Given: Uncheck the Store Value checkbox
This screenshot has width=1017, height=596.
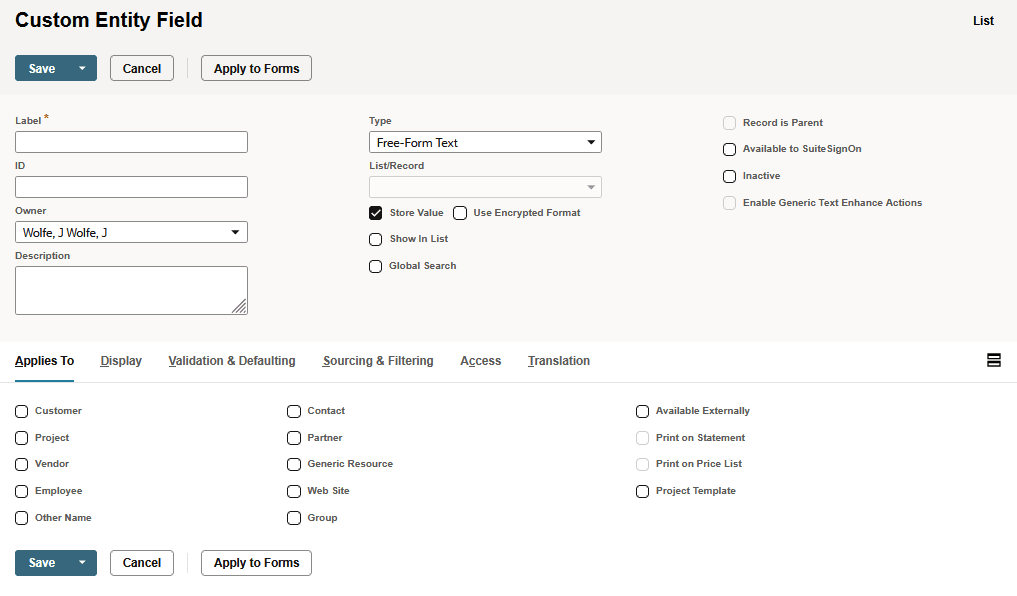Looking at the screenshot, I should point(376,213).
